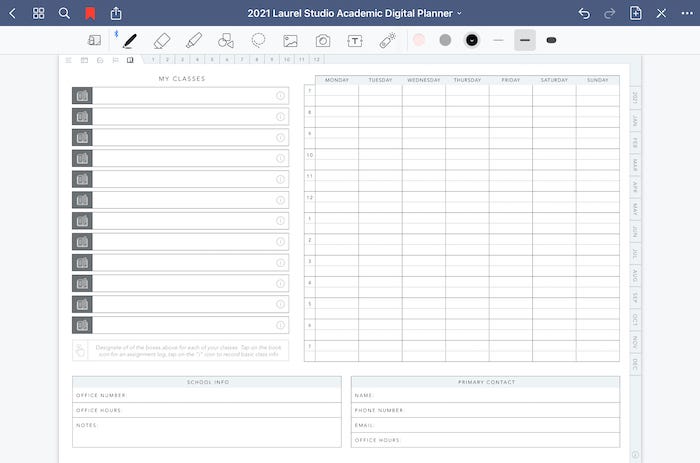Image resolution: width=700 pixels, height=463 pixels.
Task: Open the zoom window tool
Action: pyautogui.click(x=94, y=41)
